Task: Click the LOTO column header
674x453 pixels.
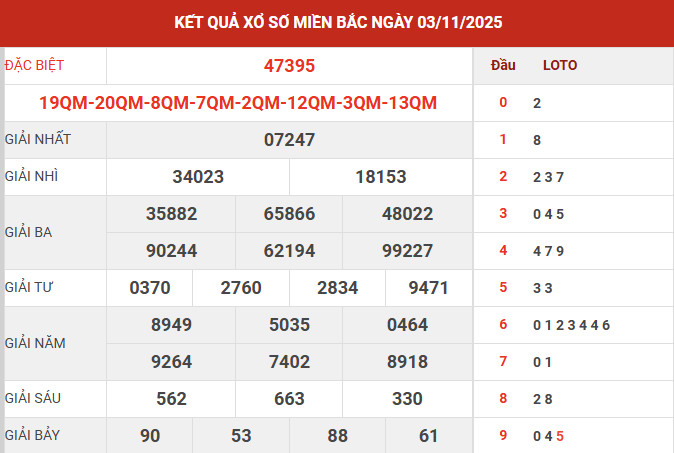Action: (559, 66)
